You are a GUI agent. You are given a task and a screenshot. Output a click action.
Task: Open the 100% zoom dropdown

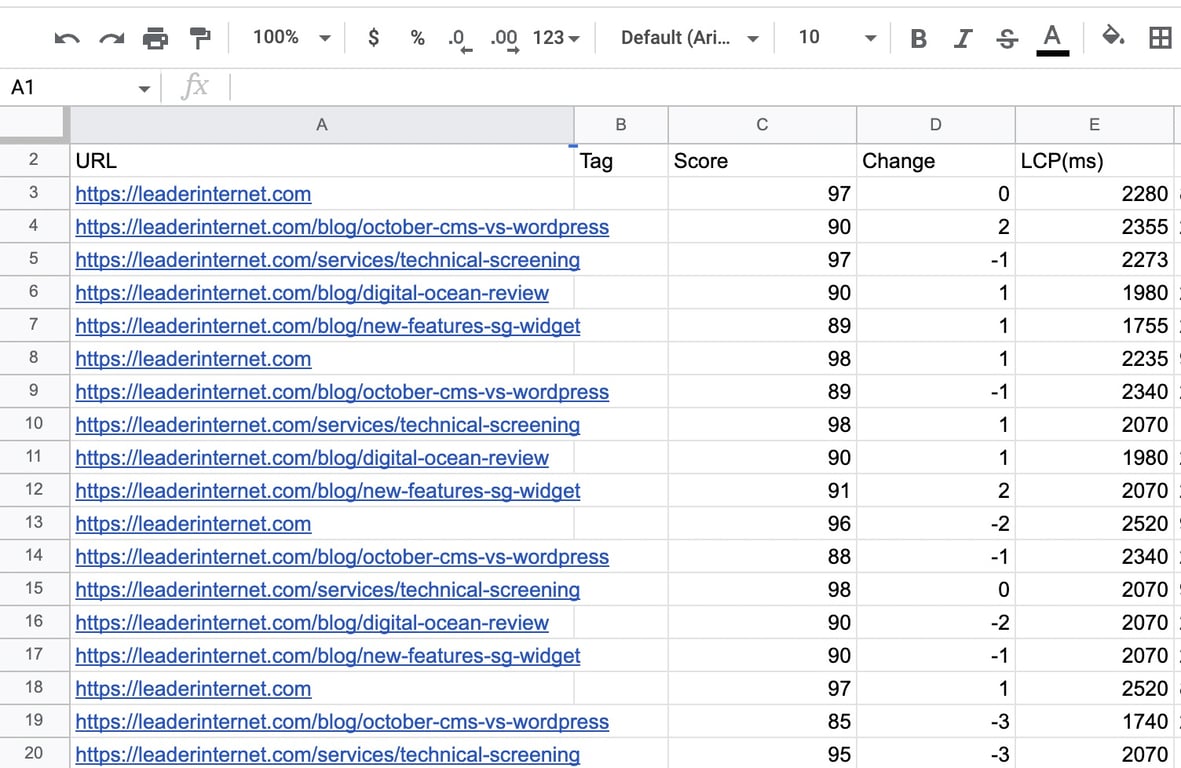[291, 38]
